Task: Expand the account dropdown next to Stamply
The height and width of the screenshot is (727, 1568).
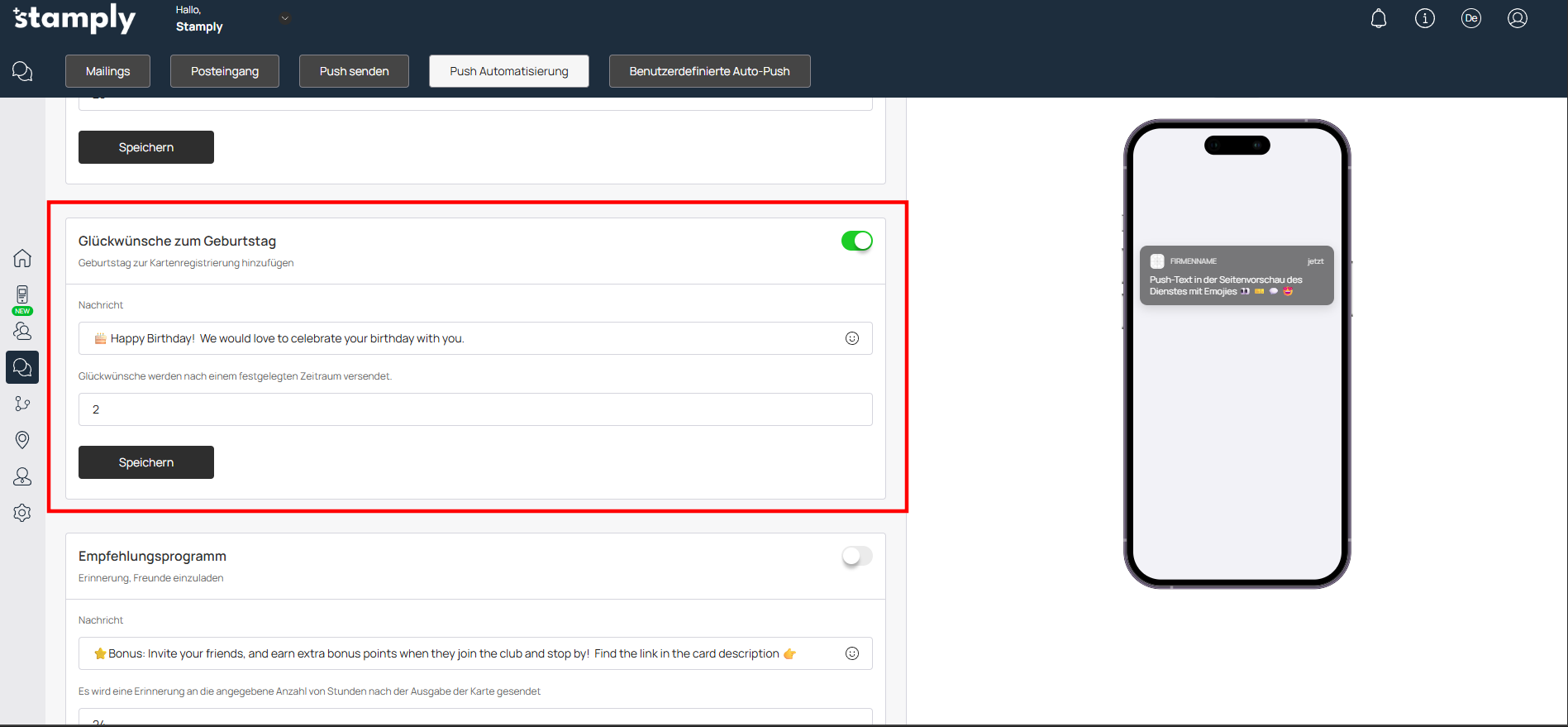Action: pos(285,18)
